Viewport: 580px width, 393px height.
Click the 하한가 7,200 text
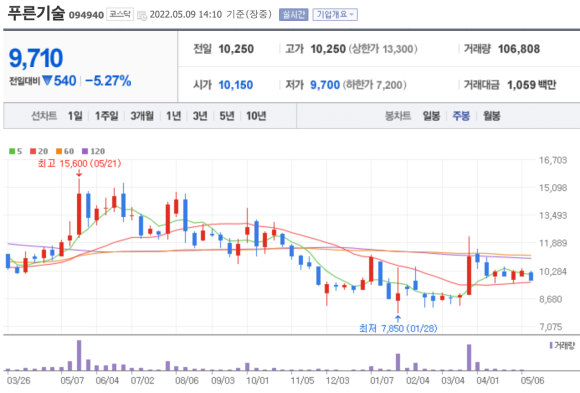point(374,85)
